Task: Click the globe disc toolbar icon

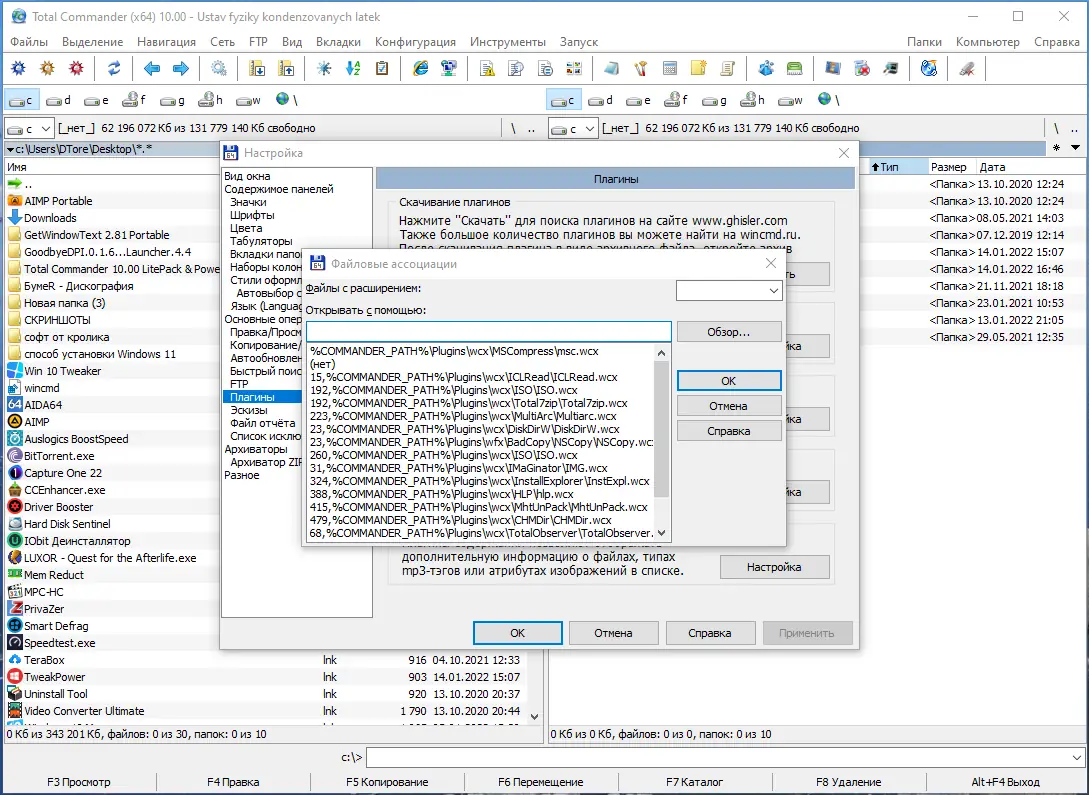Action: pyautogui.click(x=929, y=68)
